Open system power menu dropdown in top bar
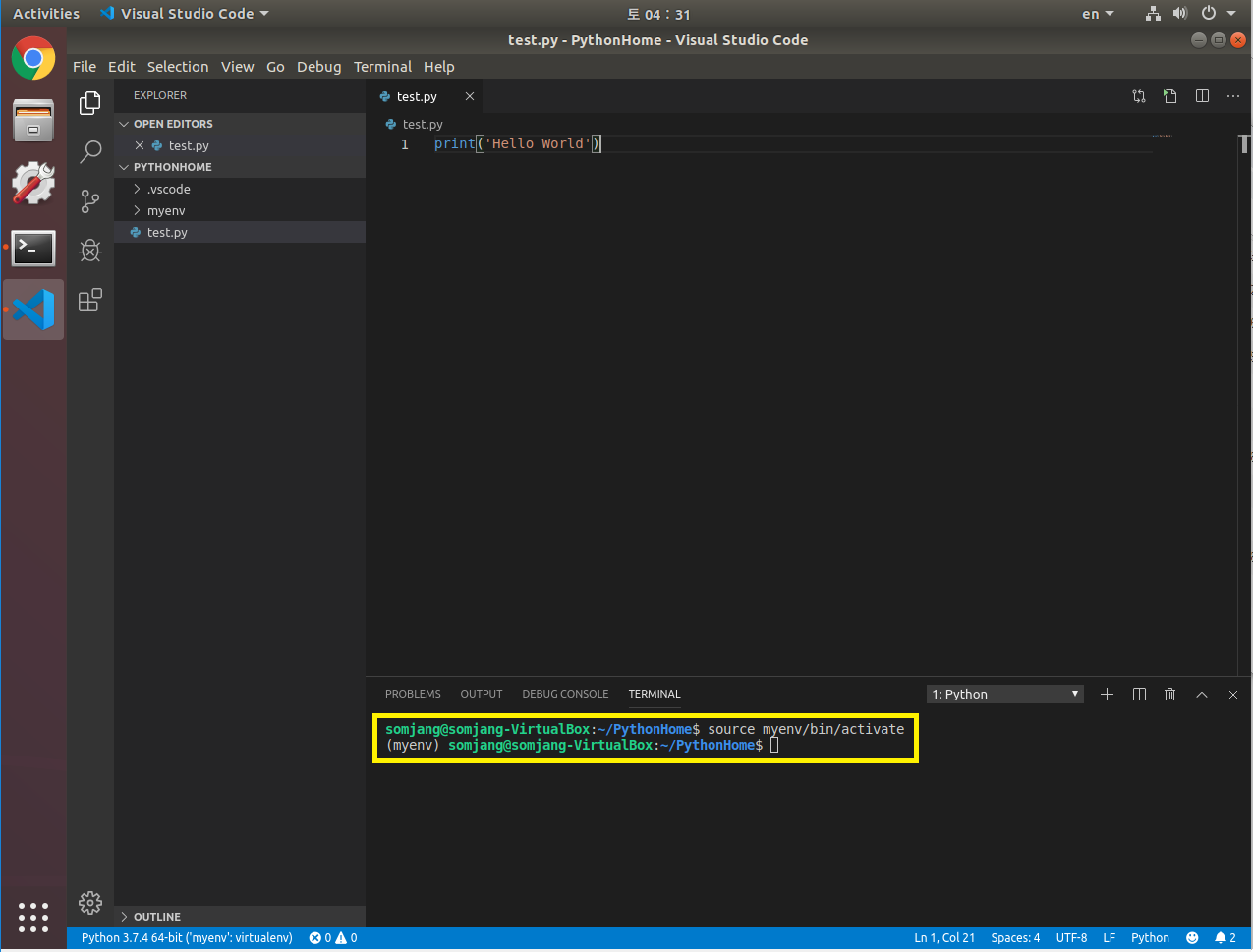The image size is (1253, 952). tap(1219, 14)
